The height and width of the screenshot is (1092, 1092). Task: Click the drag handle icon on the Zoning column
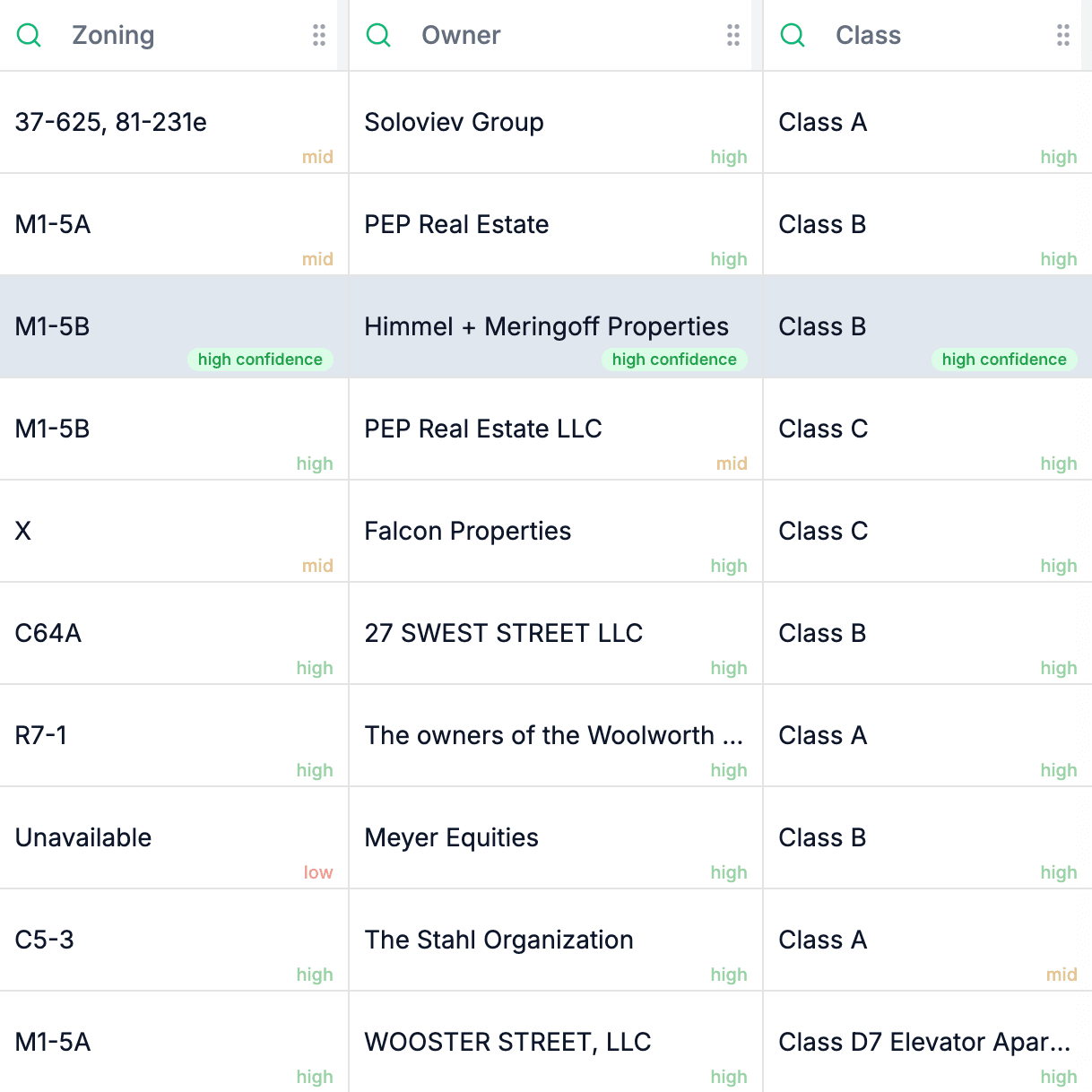pos(318,35)
